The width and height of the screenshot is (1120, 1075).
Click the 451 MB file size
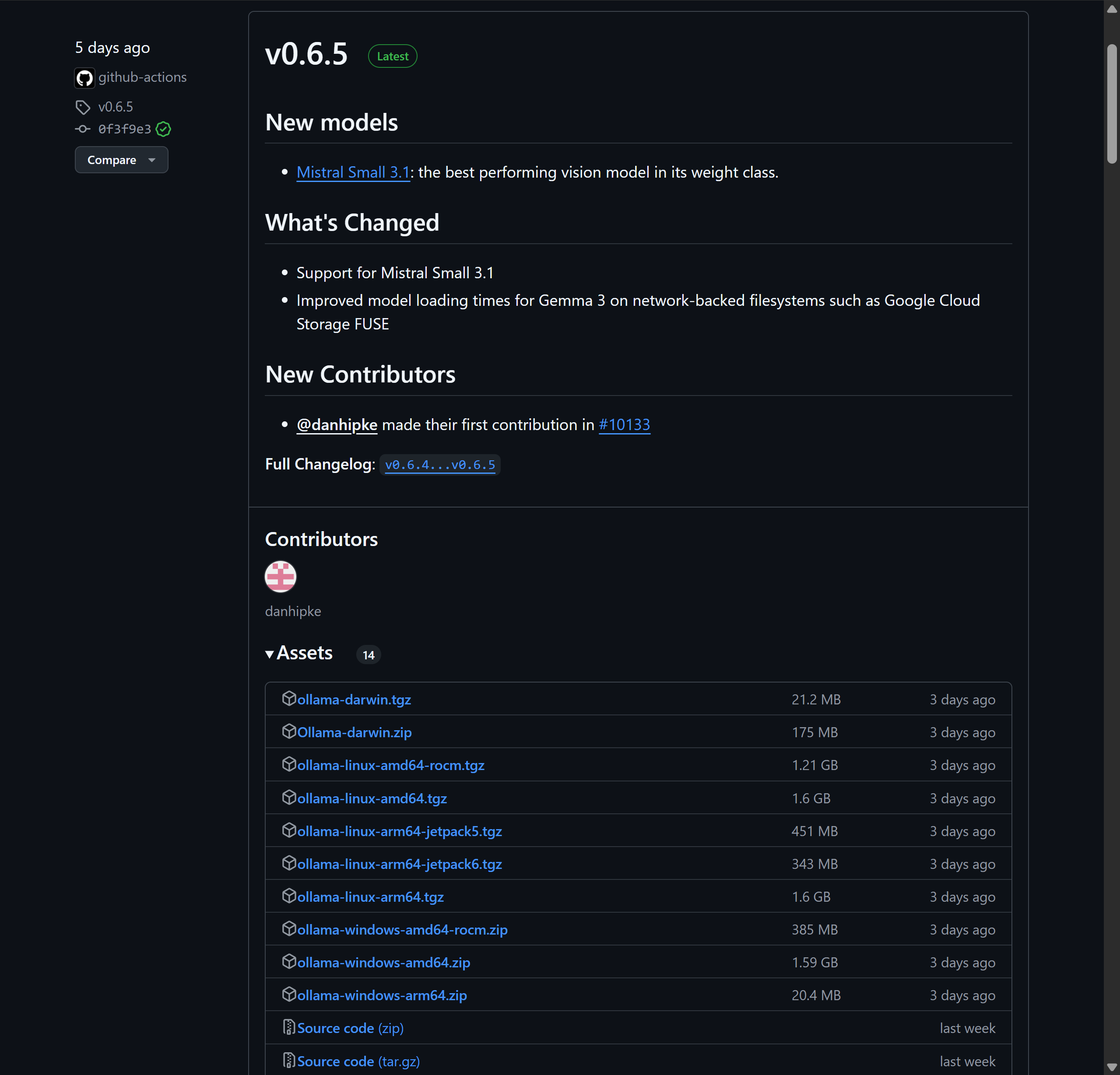[814, 831]
